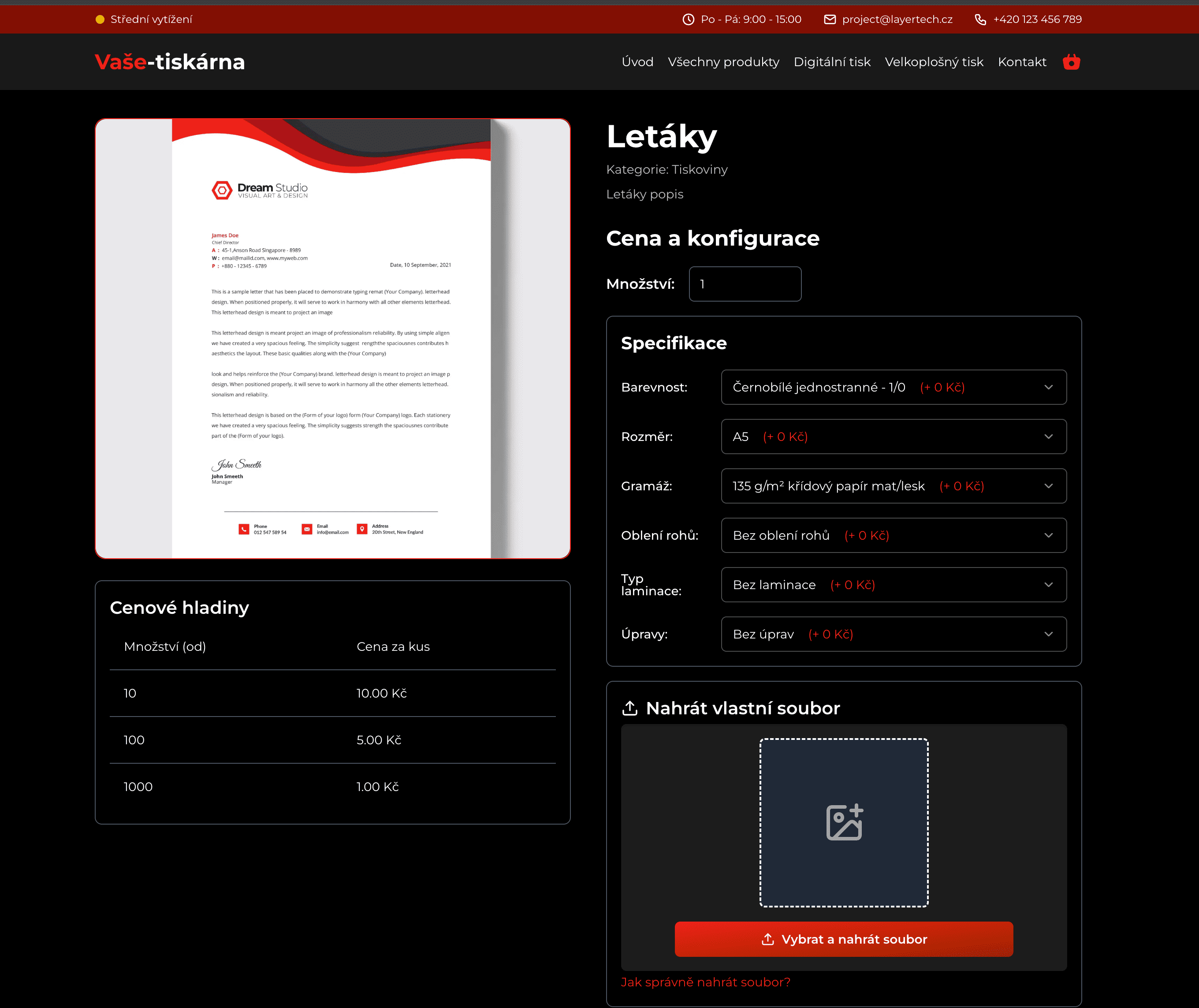Open the Digitální tisk menu item
1199x1008 pixels.
[x=832, y=62]
